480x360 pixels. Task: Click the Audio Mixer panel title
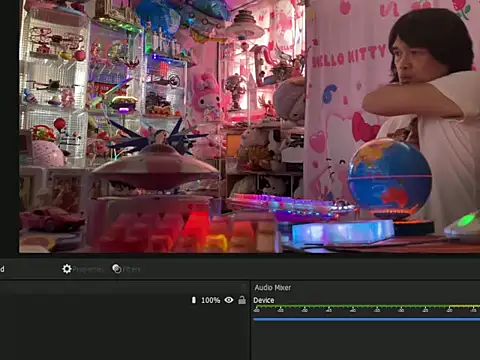click(x=273, y=287)
